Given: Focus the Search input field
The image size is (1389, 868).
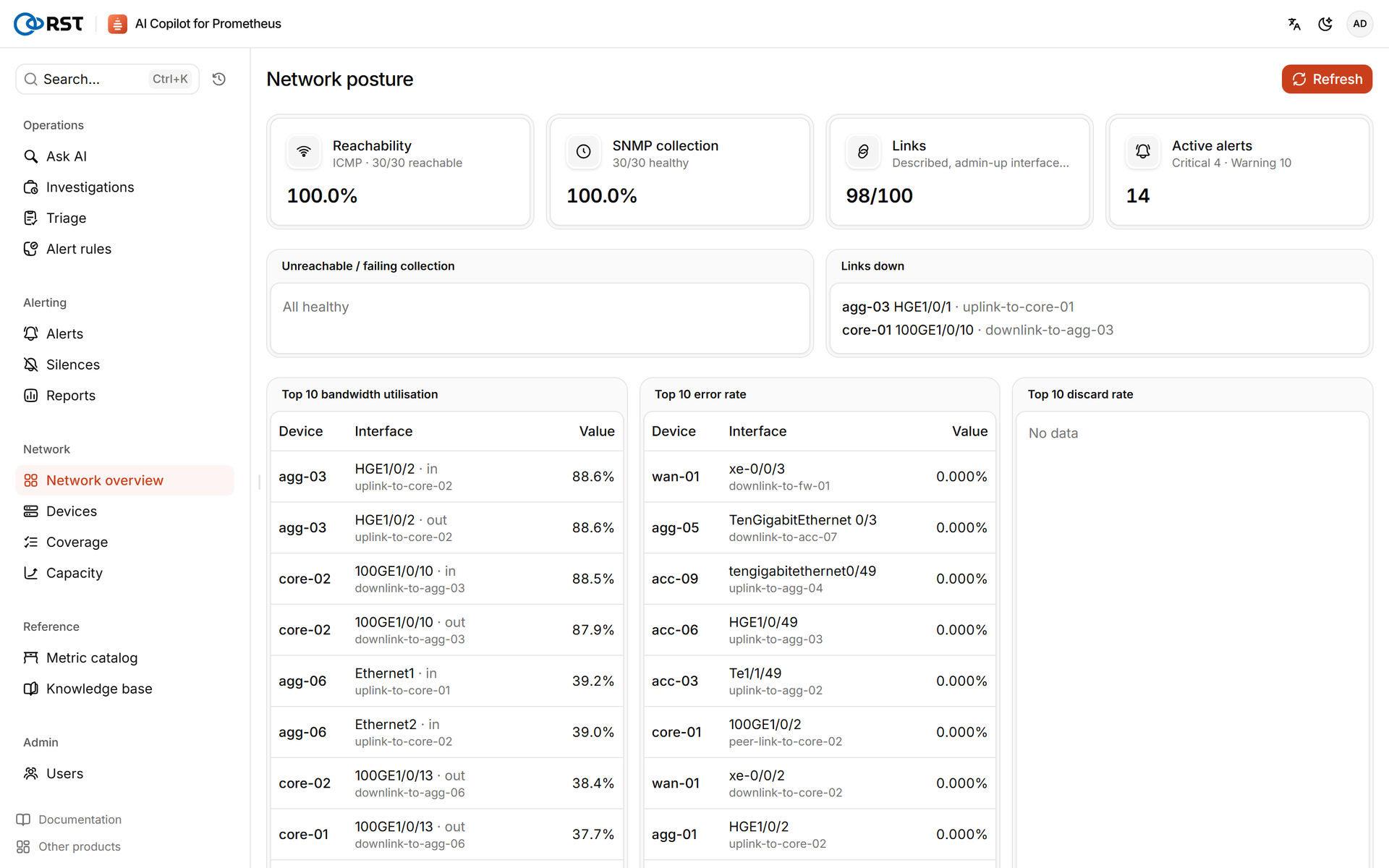Looking at the screenshot, I should pyautogui.click(x=107, y=79).
